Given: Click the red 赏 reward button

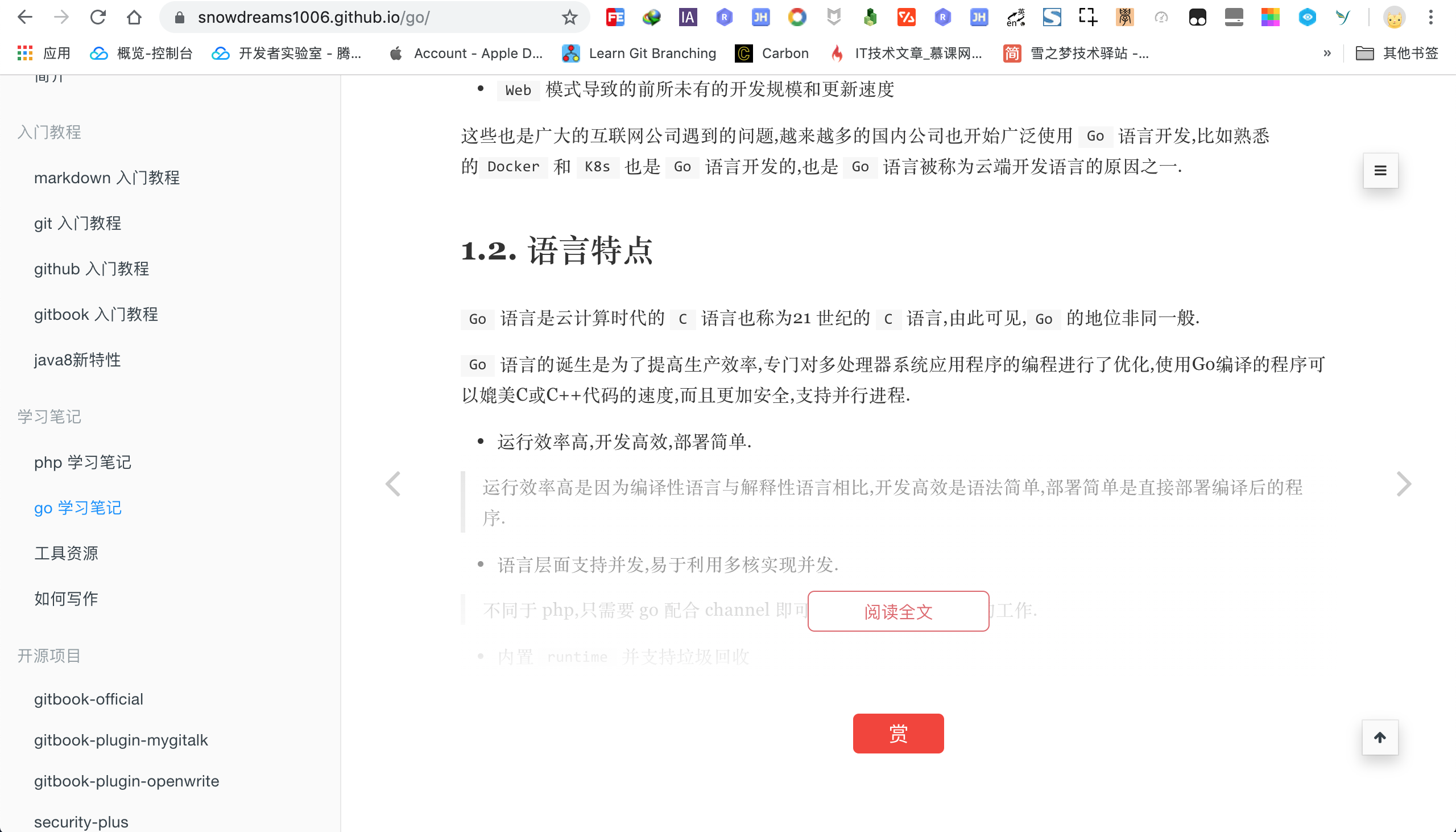Looking at the screenshot, I should 897,733.
